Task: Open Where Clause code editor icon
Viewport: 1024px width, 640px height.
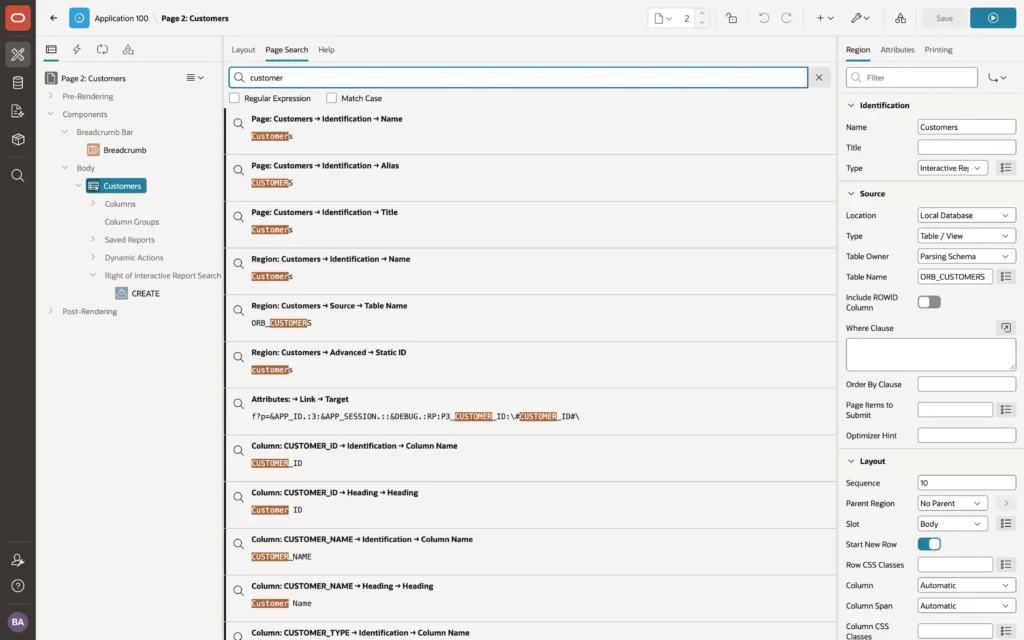Action: (x=1006, y=328)
